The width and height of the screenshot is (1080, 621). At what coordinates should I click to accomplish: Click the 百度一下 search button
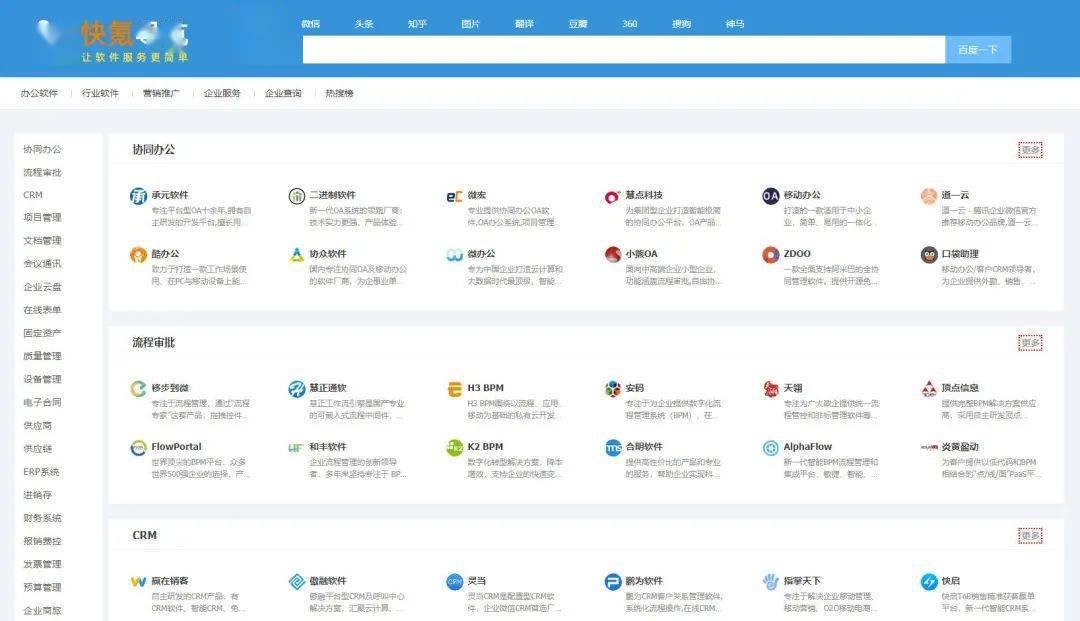[x=978, y=50]
